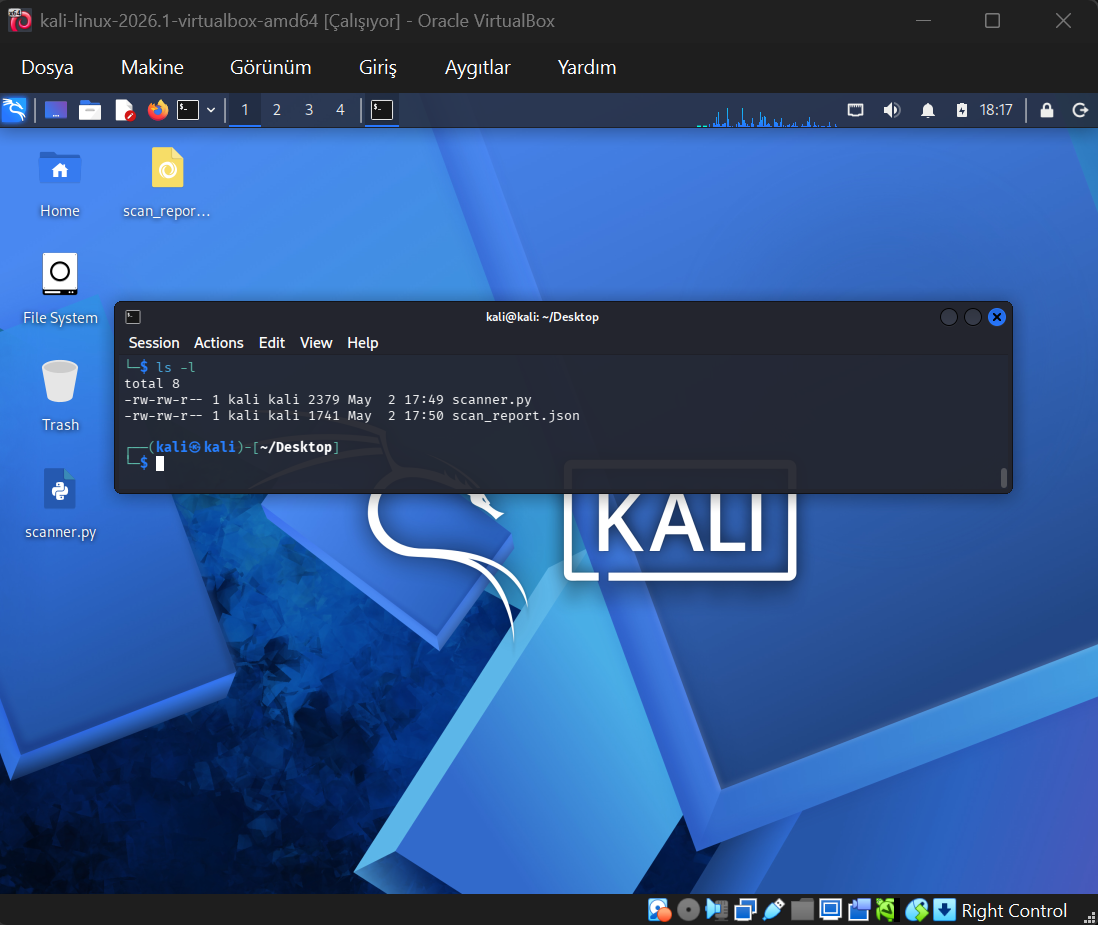Select the File System desktop icon
This screenshot has height=925, width=1098.
coord(60,289)
